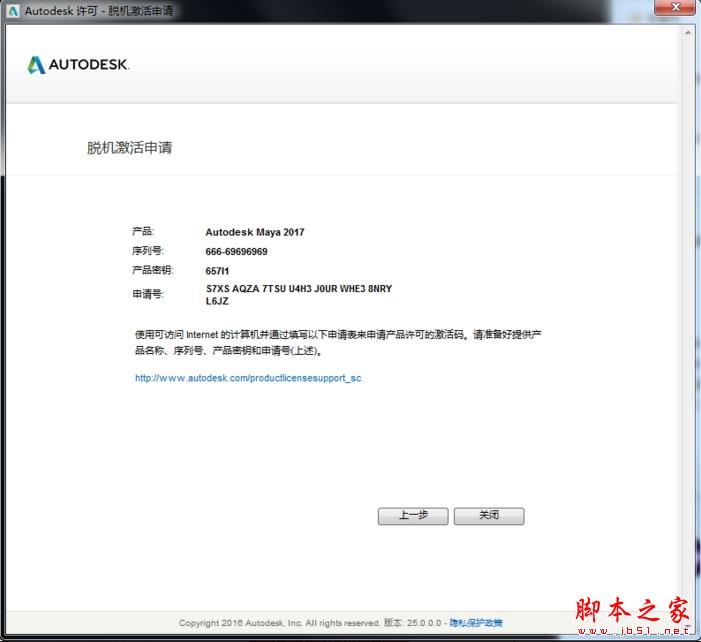The width and height of the screenshot is (701, 642).
Task: Open the productlicensesupport_sc hyperlink
Action: click(x=248, y=378)
